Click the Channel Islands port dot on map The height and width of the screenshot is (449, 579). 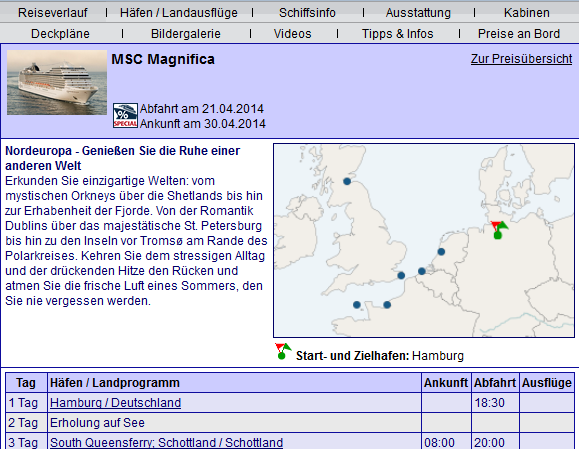point(357,305)
